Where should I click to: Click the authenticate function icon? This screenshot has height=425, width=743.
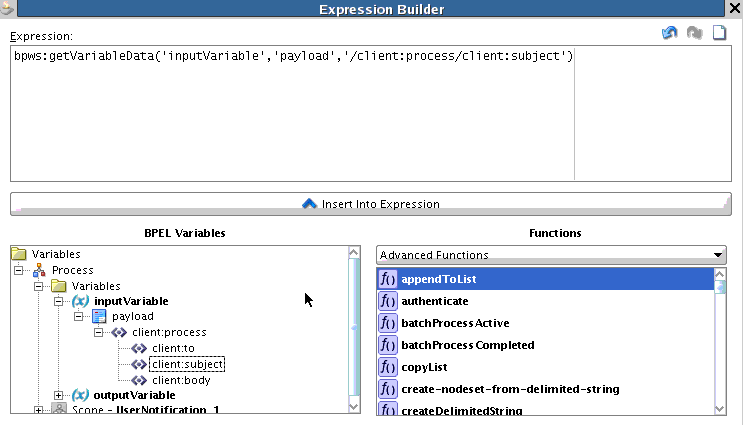(388, 301)
